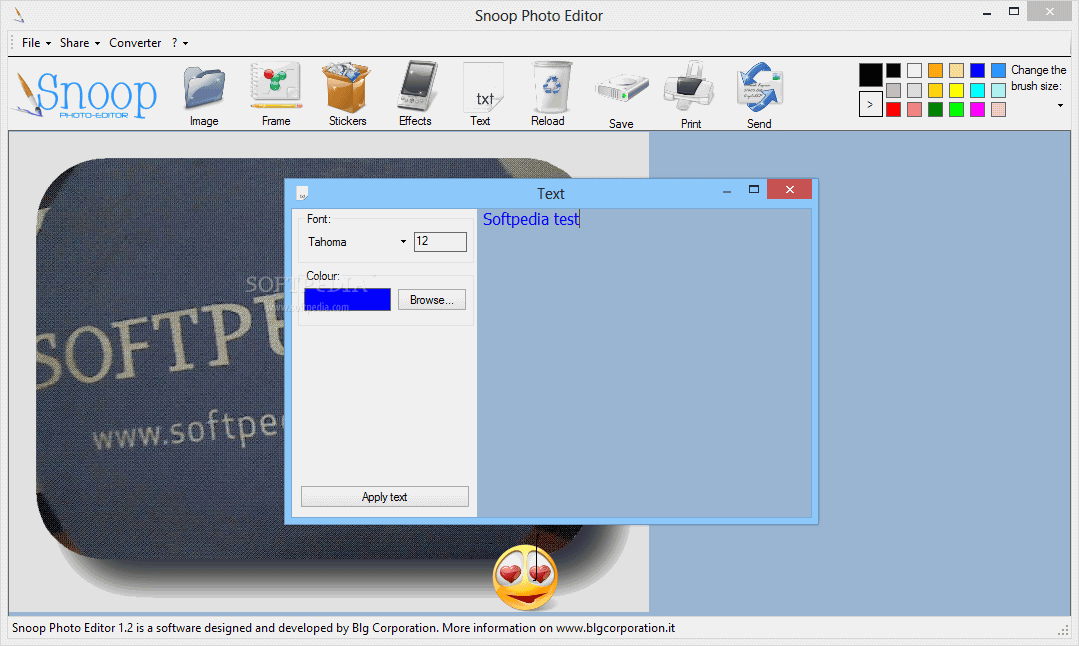Image resolution: width=1079 pixels, height=646 pixels.
Task: Click the font size field showing 12
Action: pyautogui.click(x=440, y=241)
